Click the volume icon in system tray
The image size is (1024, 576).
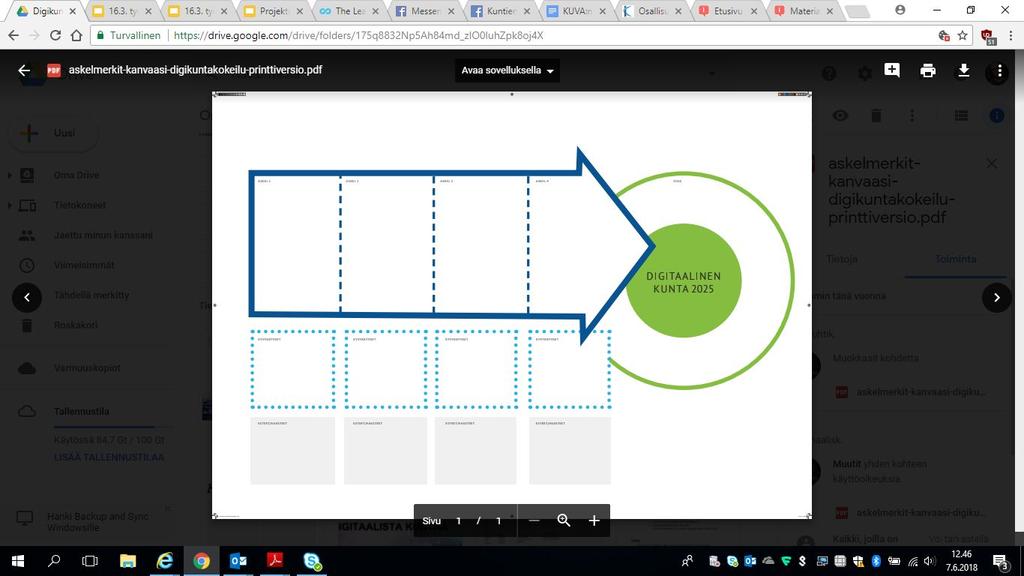(929, 561)
